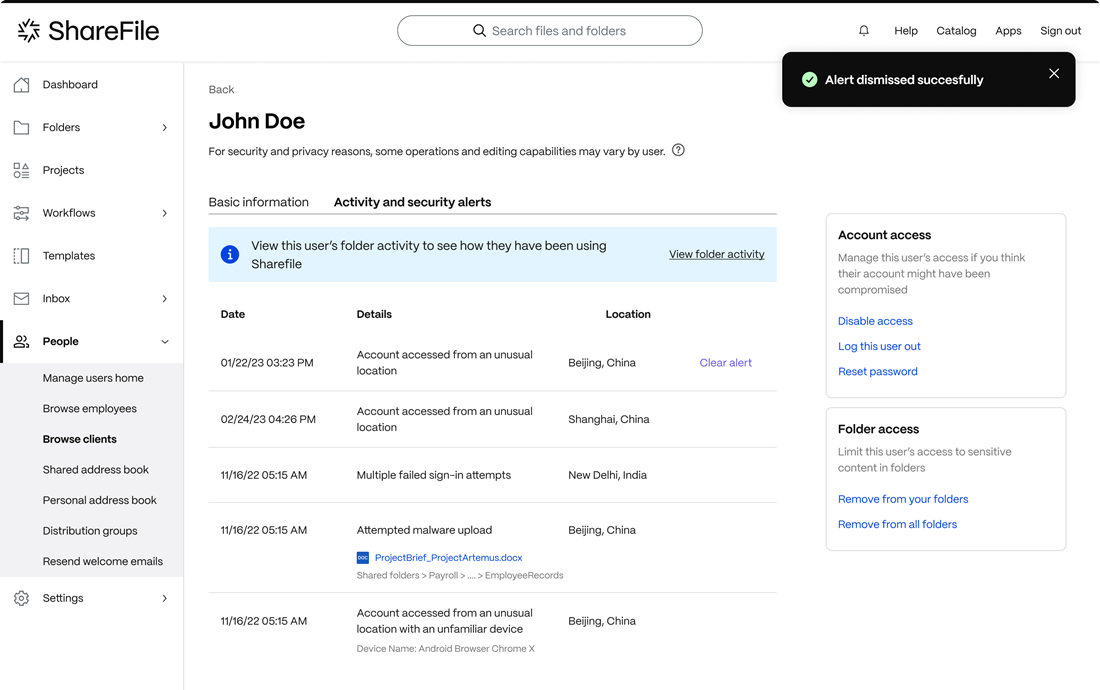
Task: Click the green success checkmark icon
Action: pyautogui.click(x=810, y=80)
